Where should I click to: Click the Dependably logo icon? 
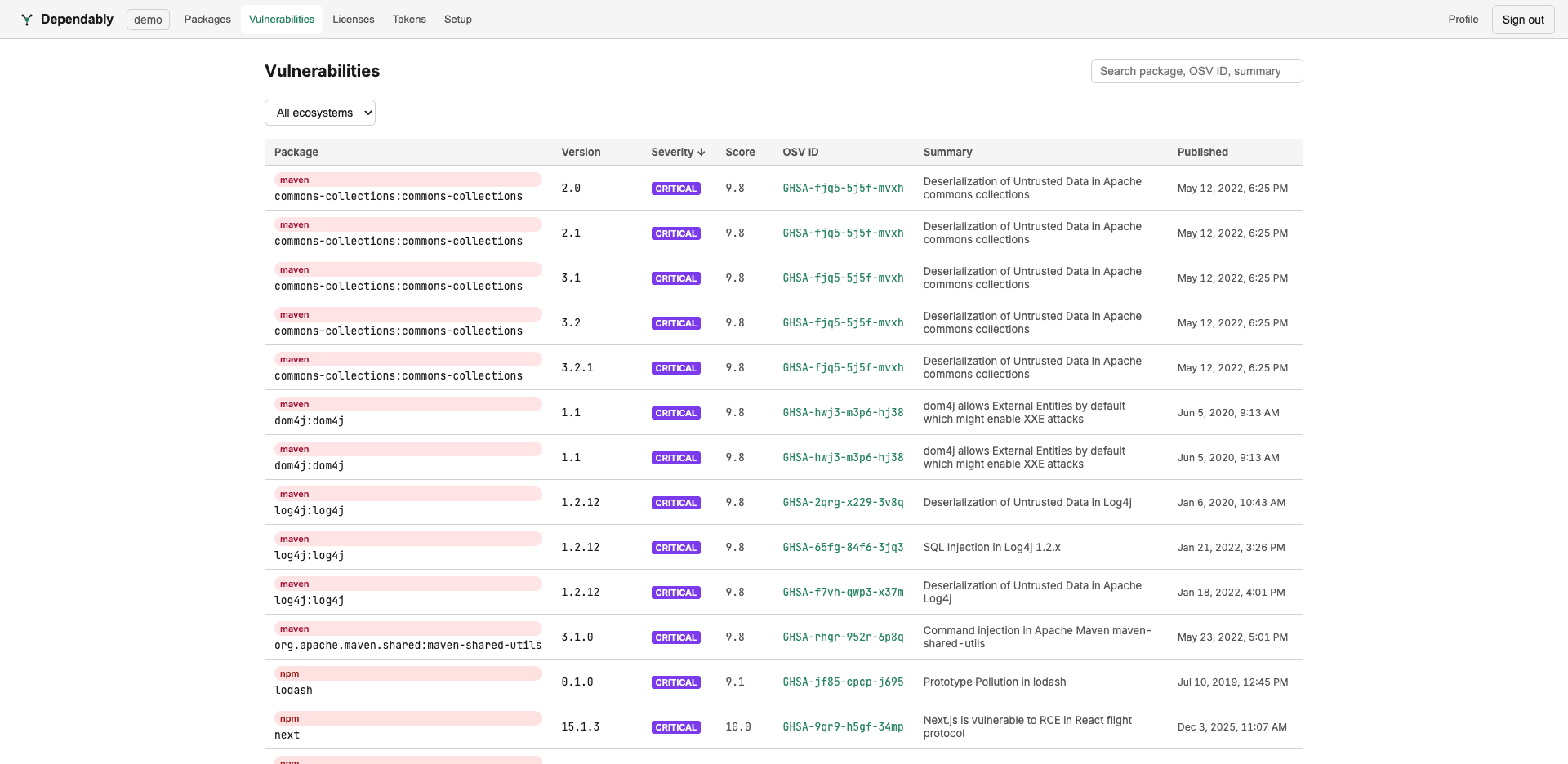point(27,20)
